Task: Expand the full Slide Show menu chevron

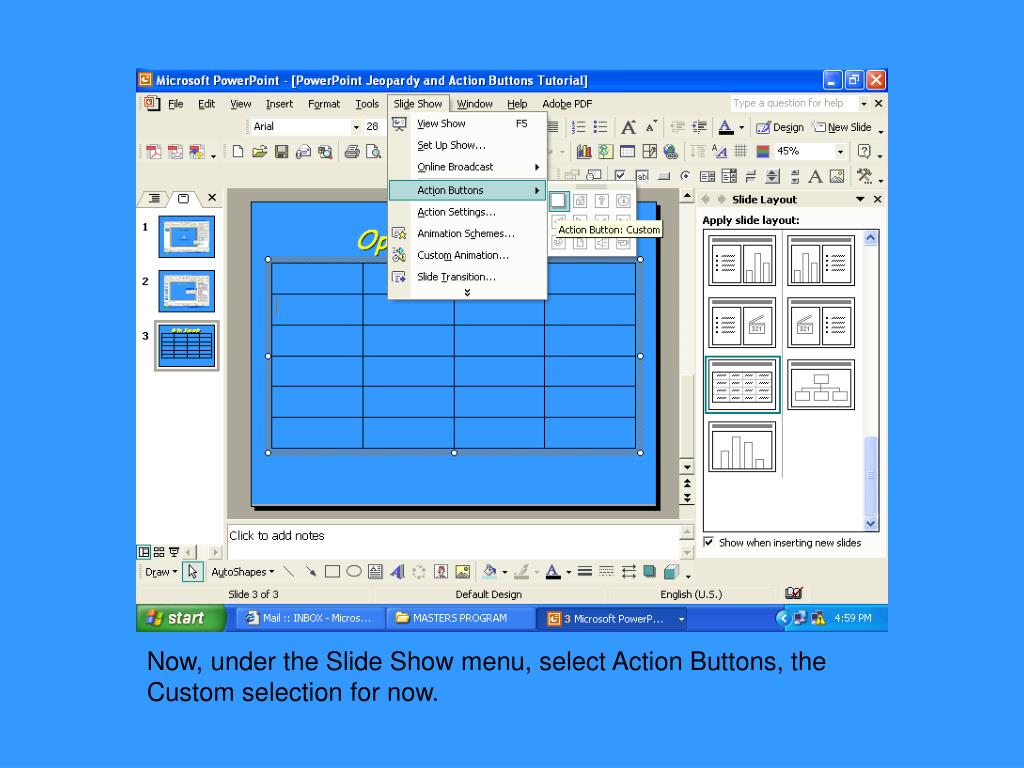Action: pos(468,293)
